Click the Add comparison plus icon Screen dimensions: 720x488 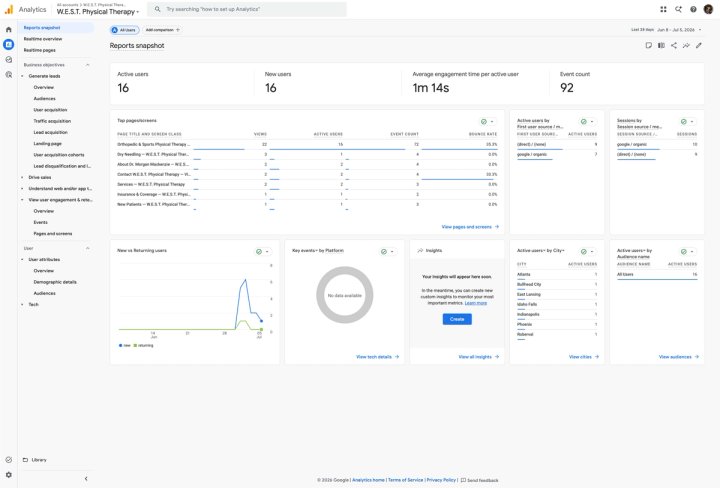coord(178,30)
